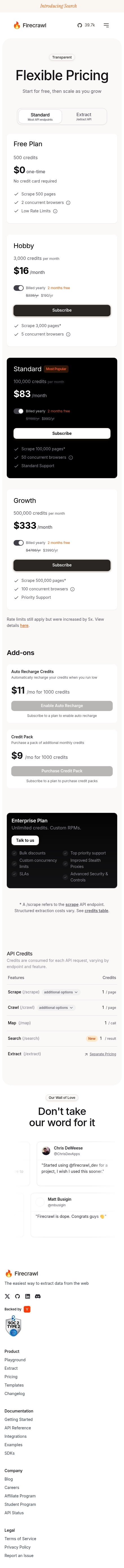Image resolution: width=124 pixels, height=1568 pixels.
Task: Subscribe to the Growth plan
Action: (x=62, y=565)
